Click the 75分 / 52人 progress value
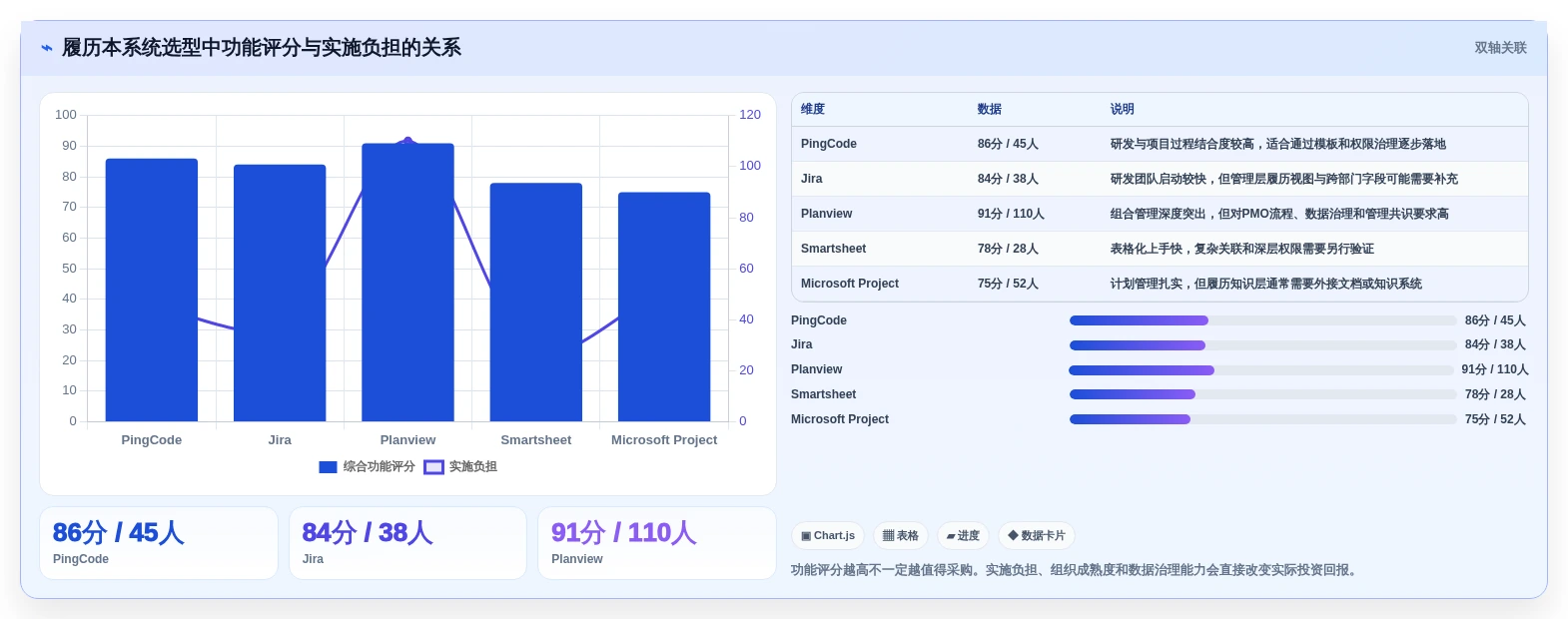This screenshot has height=619, width=1568. [x=1495, y=419]
